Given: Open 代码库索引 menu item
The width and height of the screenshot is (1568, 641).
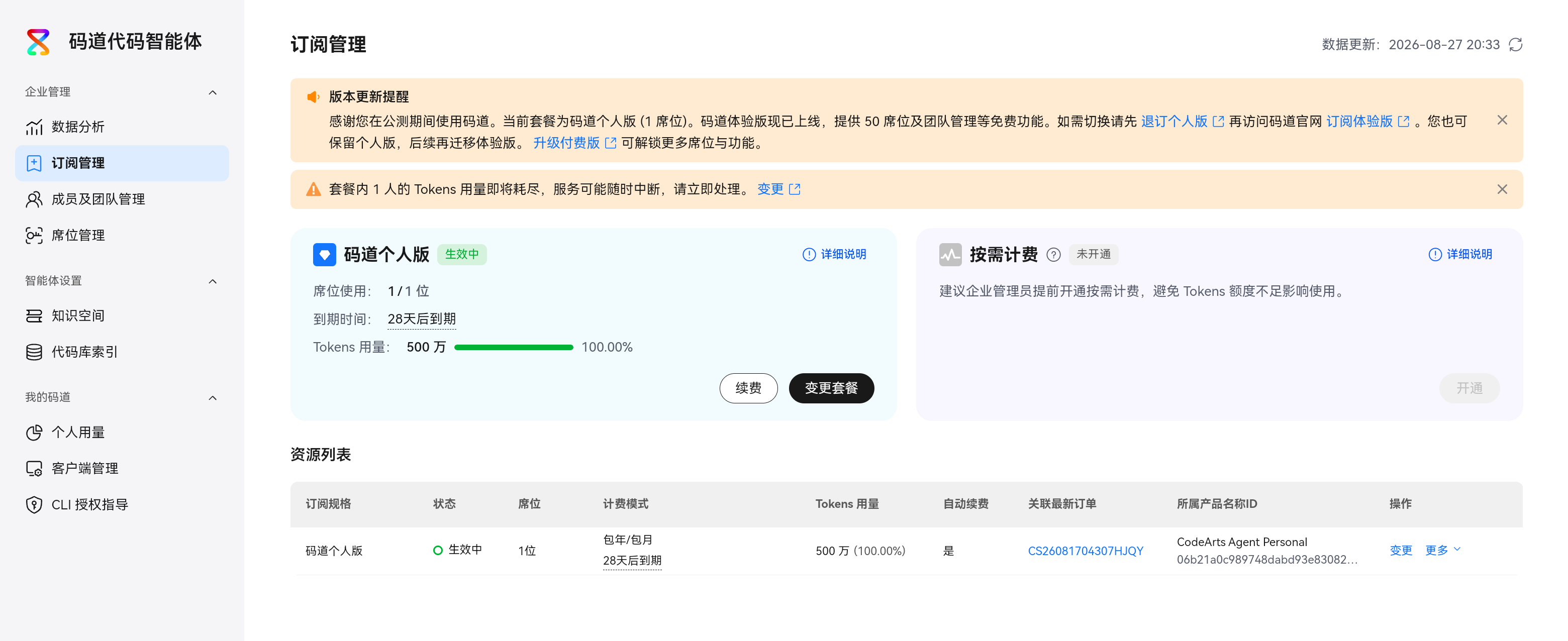Looking at the screenshot, I should pyautogui.click(x=122, y=352).
